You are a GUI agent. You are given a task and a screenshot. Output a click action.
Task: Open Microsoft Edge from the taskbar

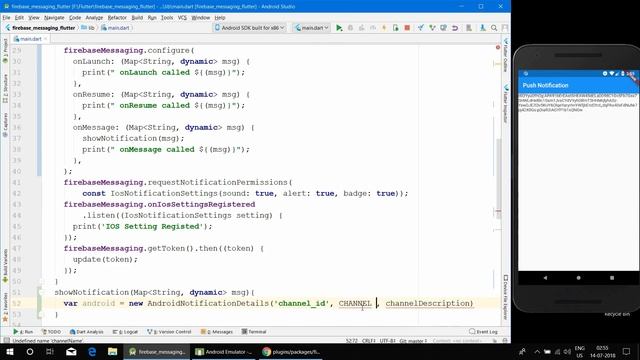(92, 351)
